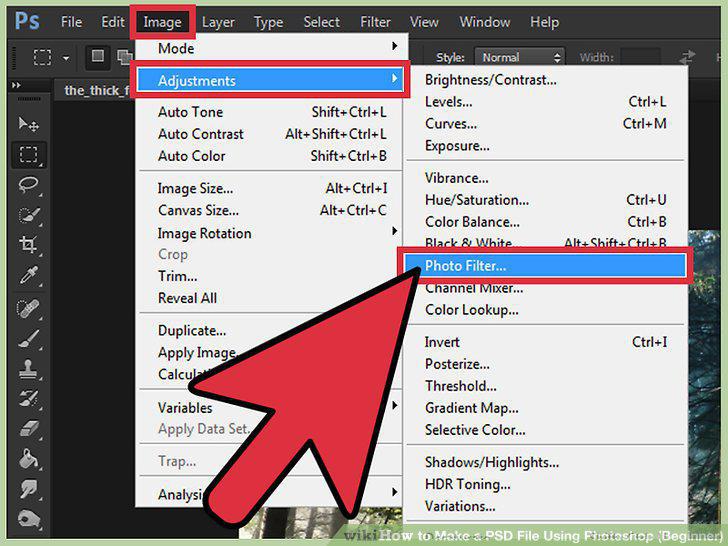Open the Style Normal dropdown

(519, 57)
